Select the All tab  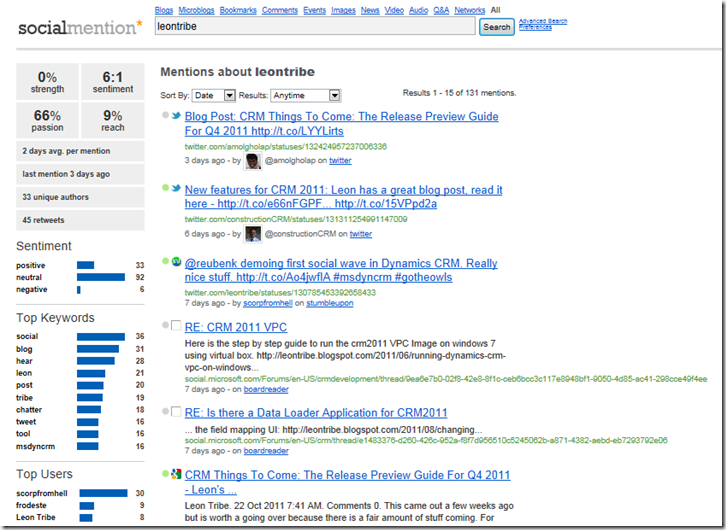point(495,10)
